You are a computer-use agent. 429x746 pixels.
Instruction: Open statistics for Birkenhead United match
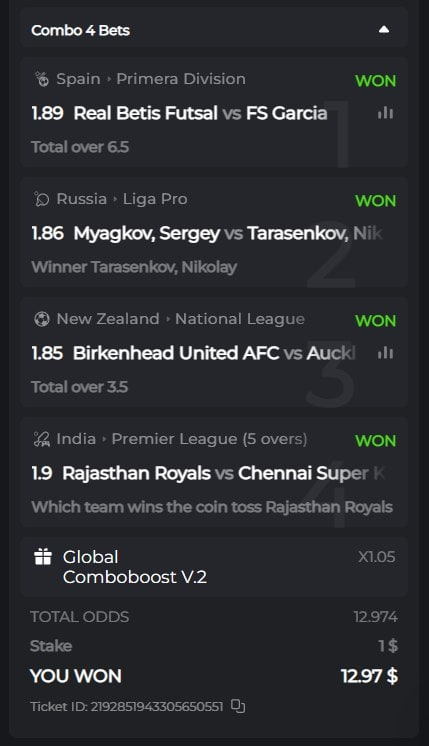[x=385, y=353]
